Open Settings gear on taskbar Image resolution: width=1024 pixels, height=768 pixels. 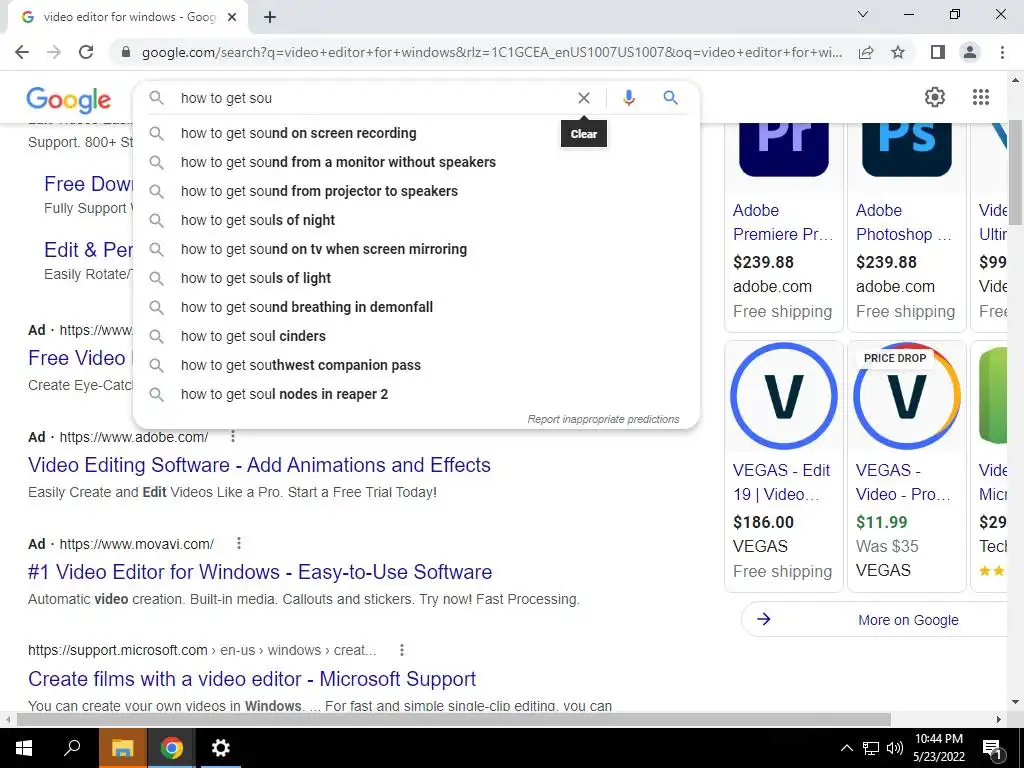221,748
